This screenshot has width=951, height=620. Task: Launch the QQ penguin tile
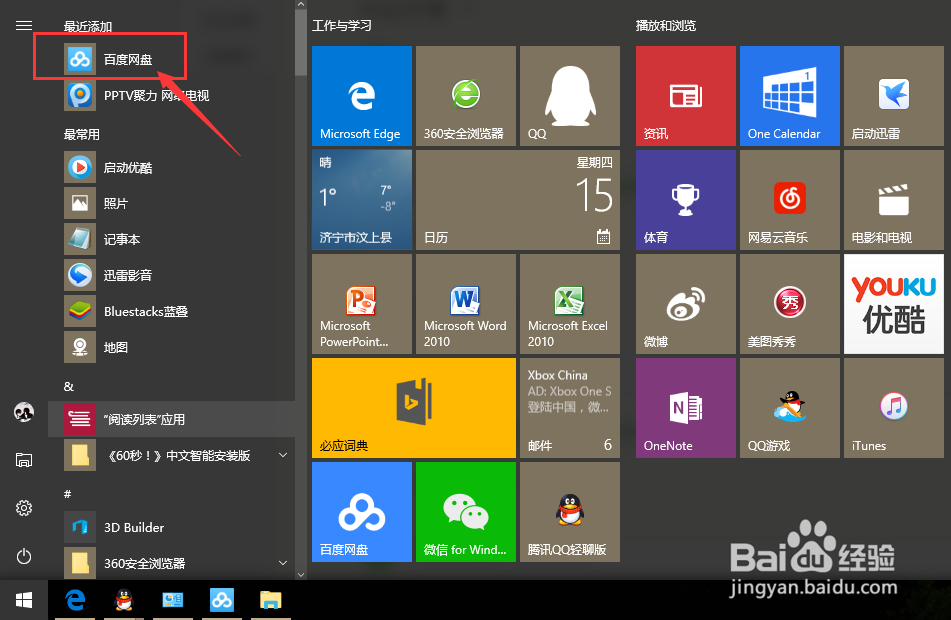570,96
